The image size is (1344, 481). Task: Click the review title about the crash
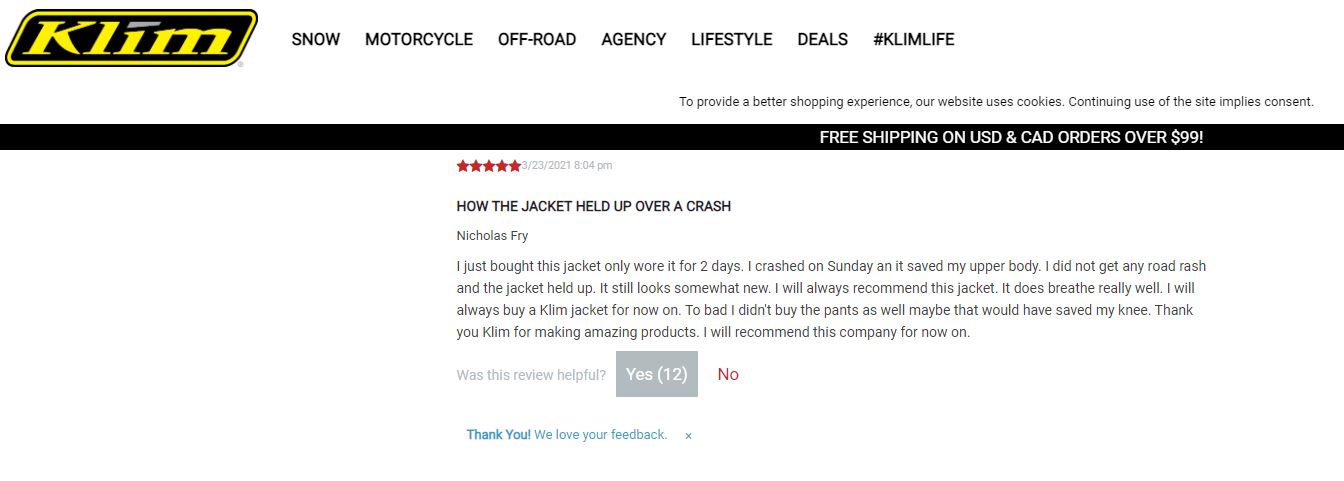point(594,206)
